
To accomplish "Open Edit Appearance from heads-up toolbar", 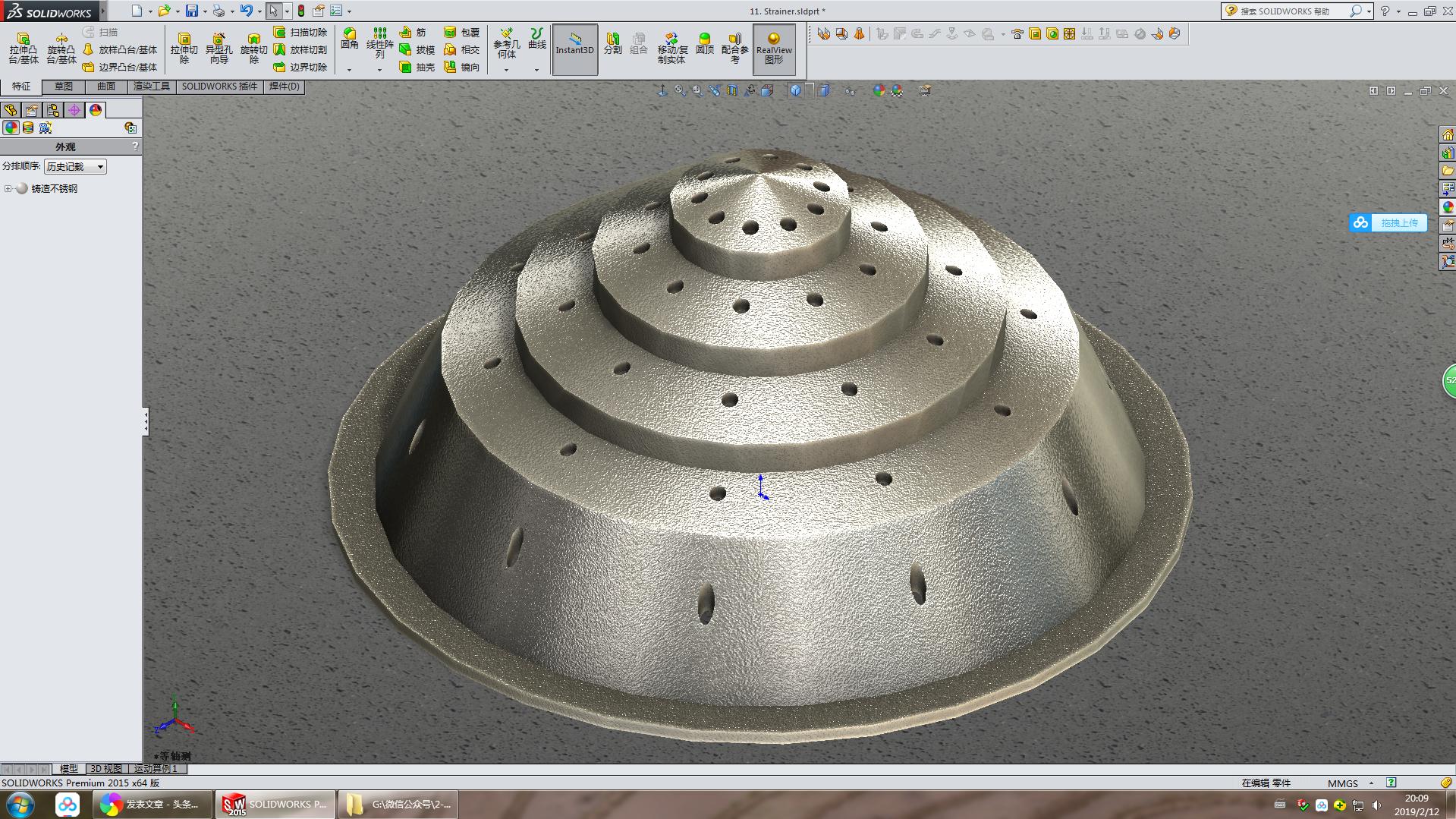I will click(877, 90).
